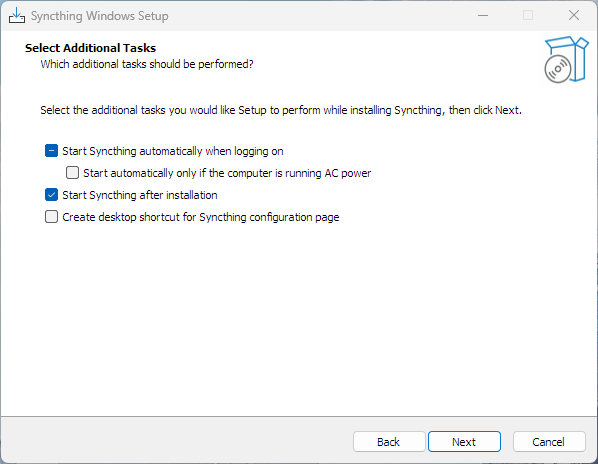598x464 pixels.
Task: Enable start only on AC power checkbox
Action: click(72, 173)
